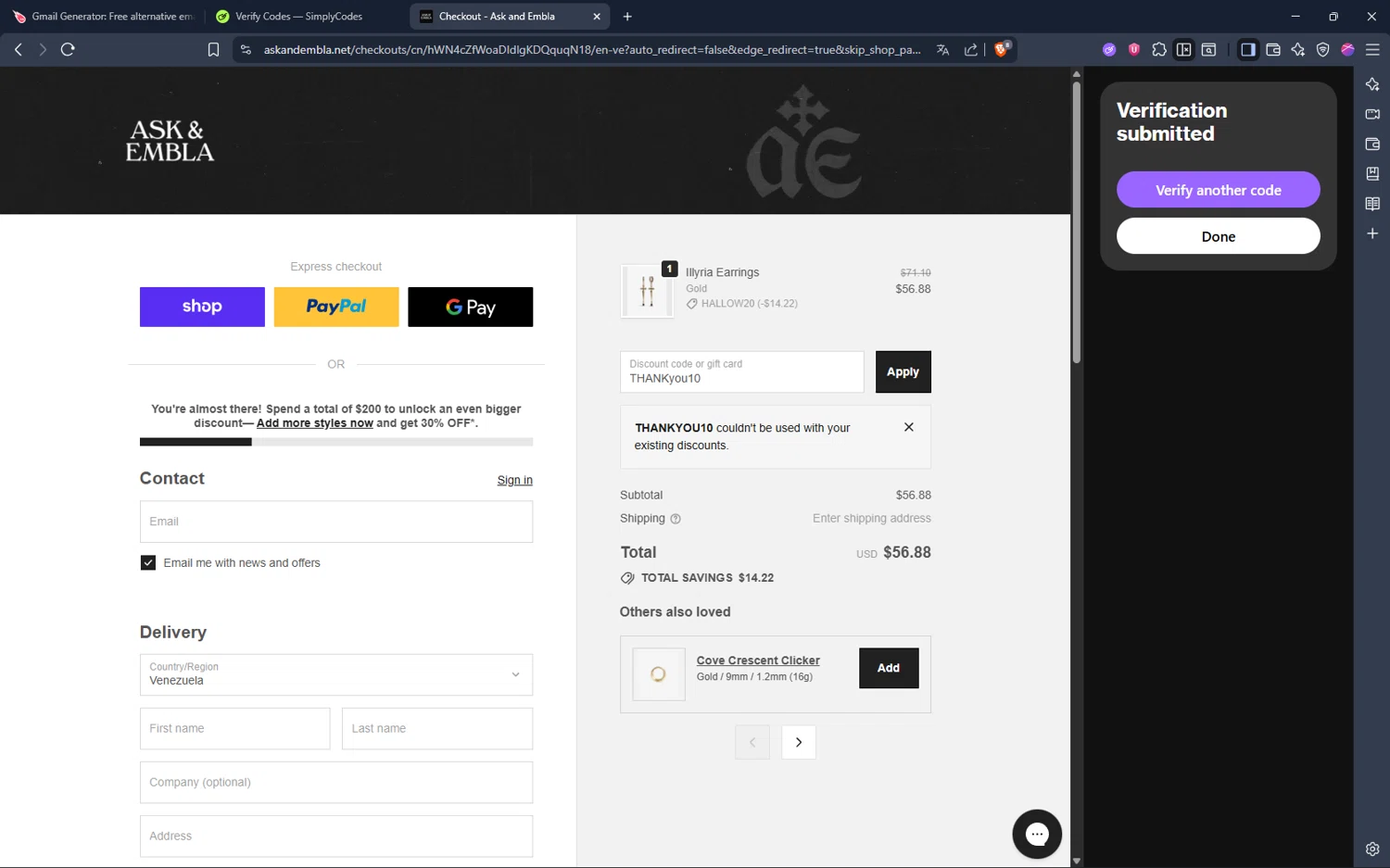Go forward with the browser forward arrow
The width and height of the screenshot is (1390, 868).
(43, 50)
